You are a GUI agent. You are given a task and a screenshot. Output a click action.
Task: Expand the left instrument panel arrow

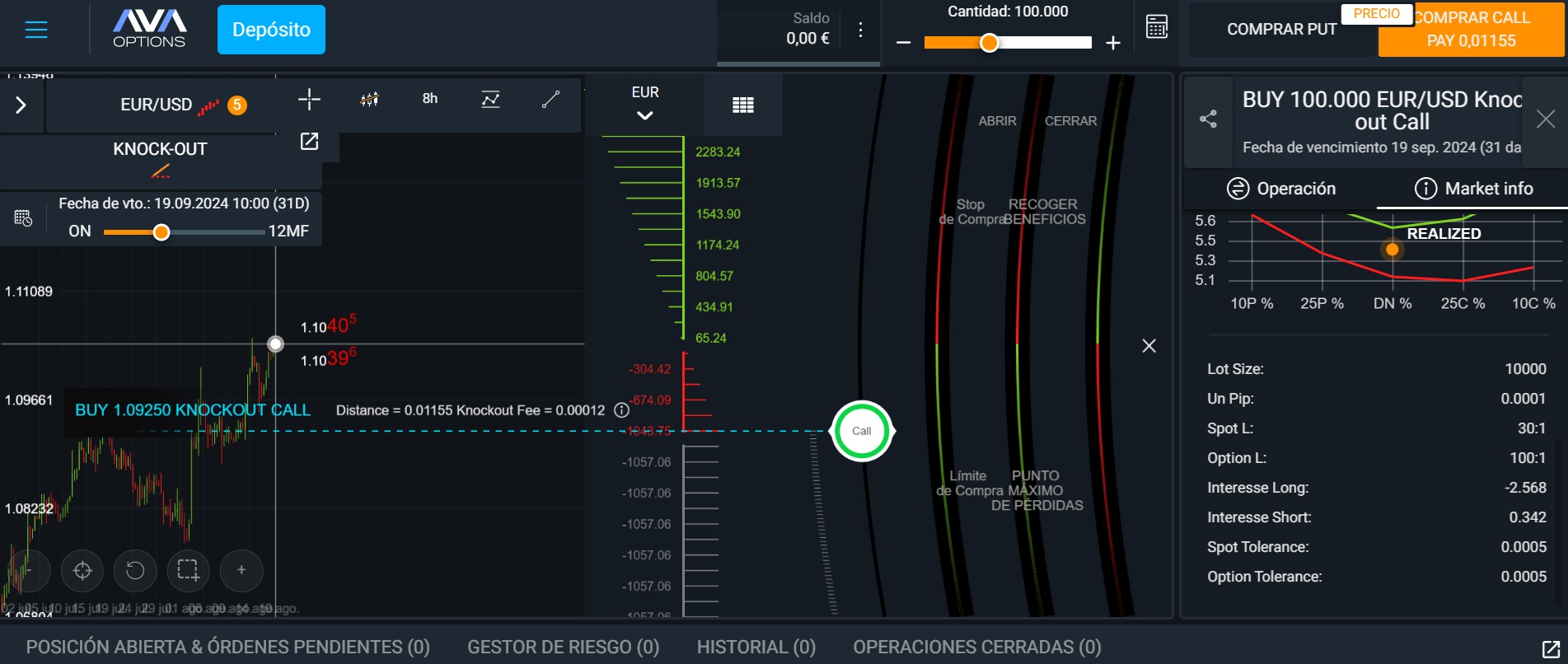pos(21,105)
